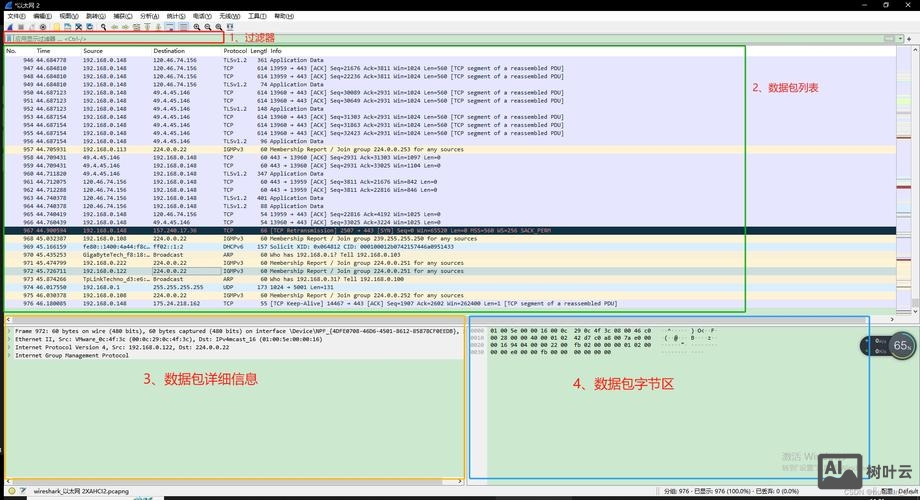Toggle auto-scroll during live capture

pos(170,27)
